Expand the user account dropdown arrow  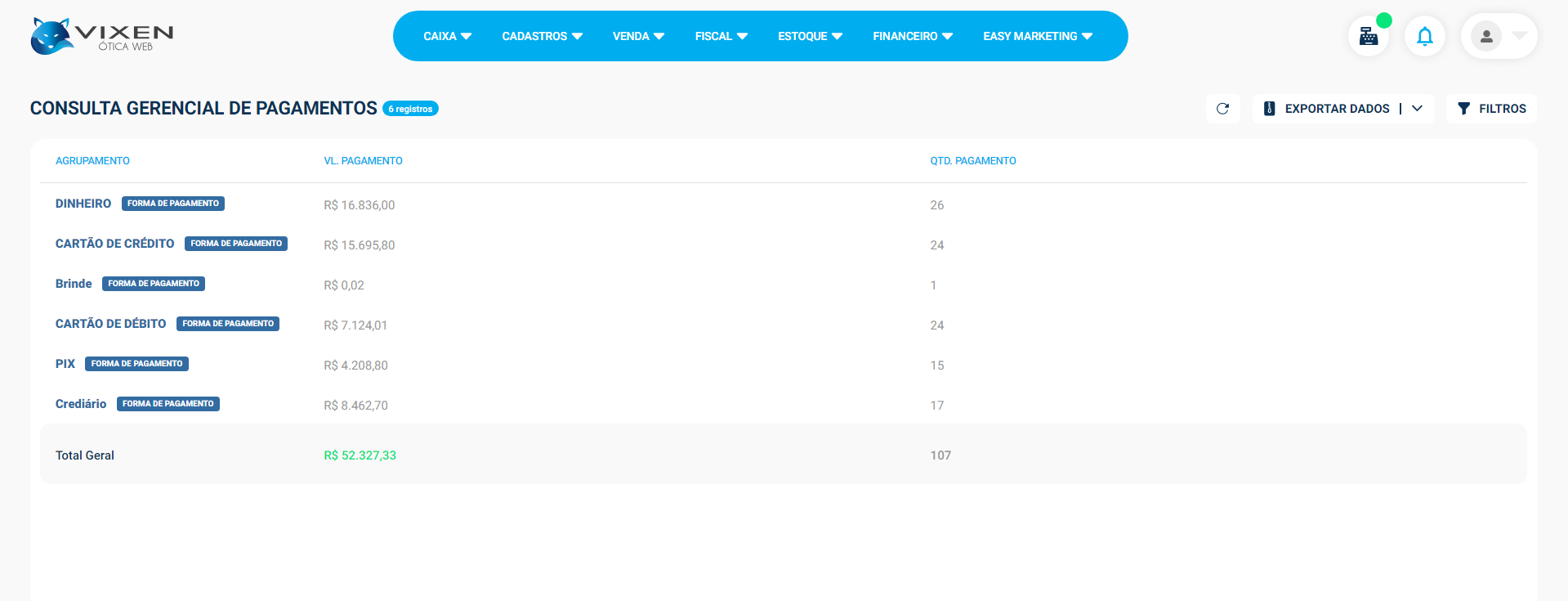(1519, 36)
